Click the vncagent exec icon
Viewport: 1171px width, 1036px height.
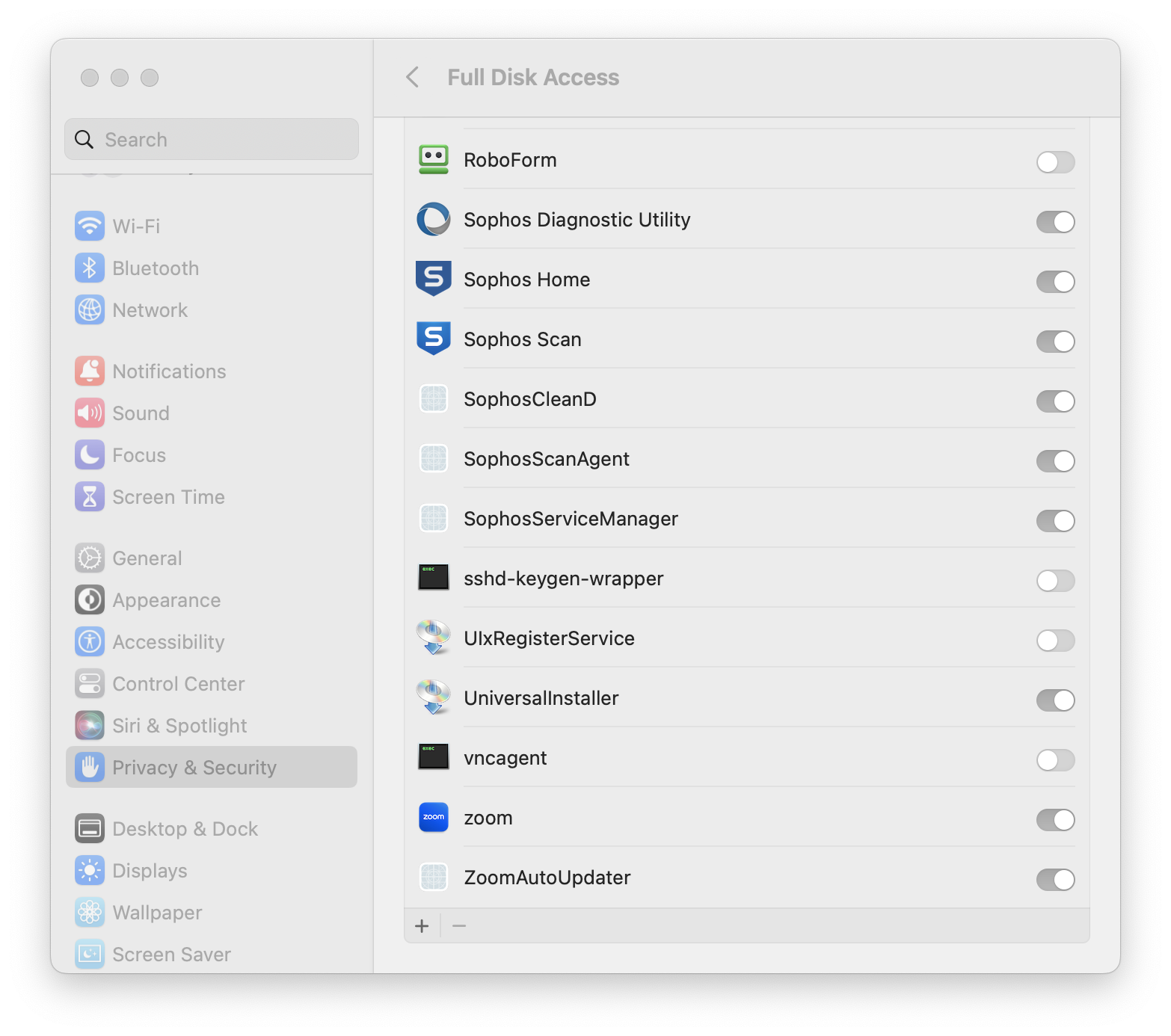tap(433, 757)
